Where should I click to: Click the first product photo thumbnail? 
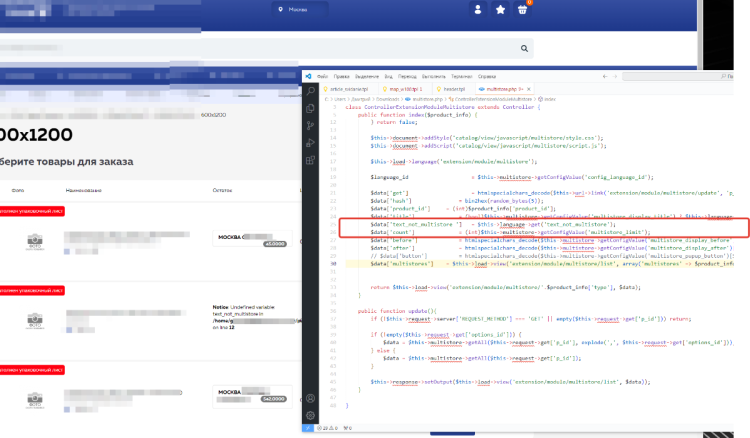(35, 239)
